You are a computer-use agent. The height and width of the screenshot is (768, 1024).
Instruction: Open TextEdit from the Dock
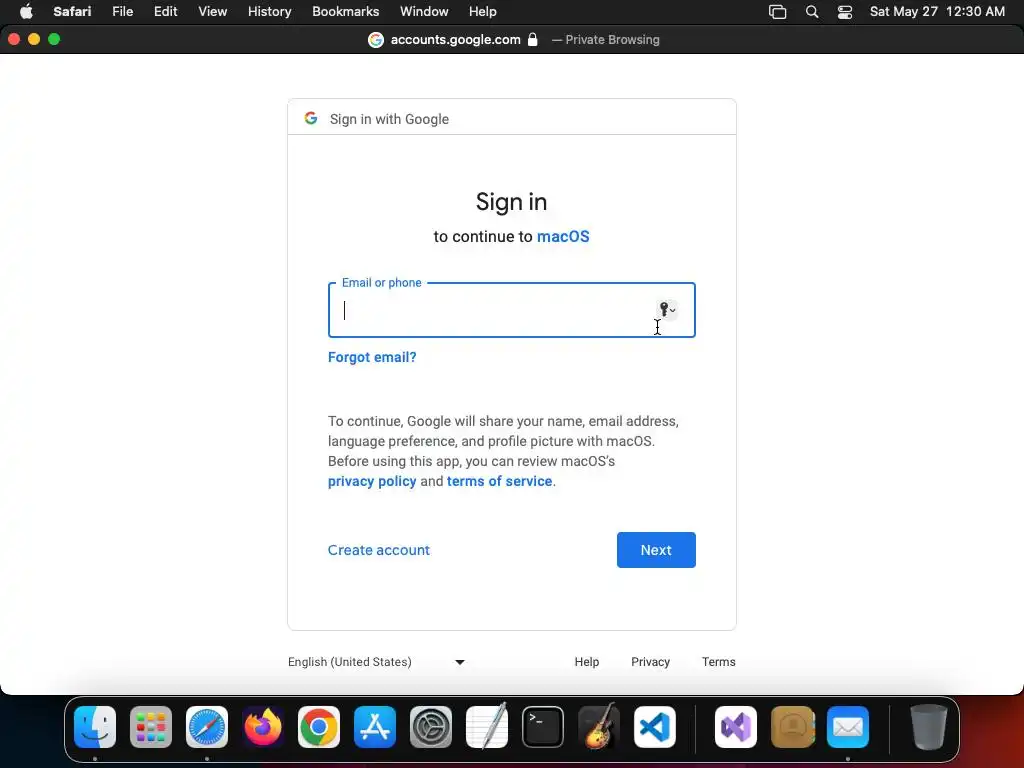click(x=487, y=727)
